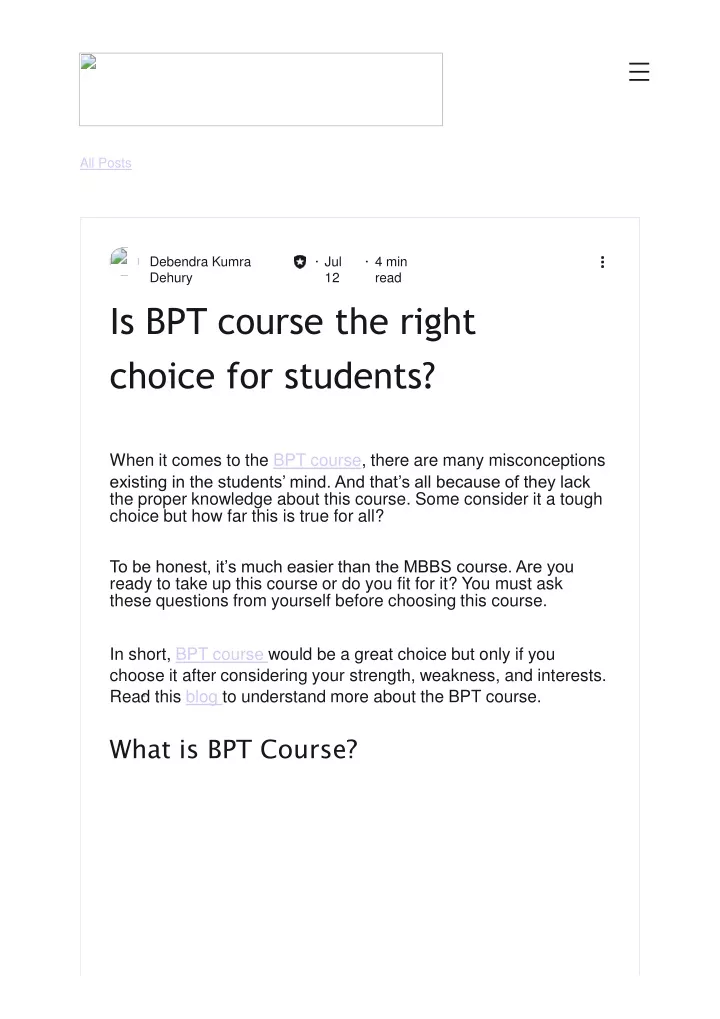
Task: Open the 'blog' hyperlink
Action: pyautogui.click(x=203, y=697)
